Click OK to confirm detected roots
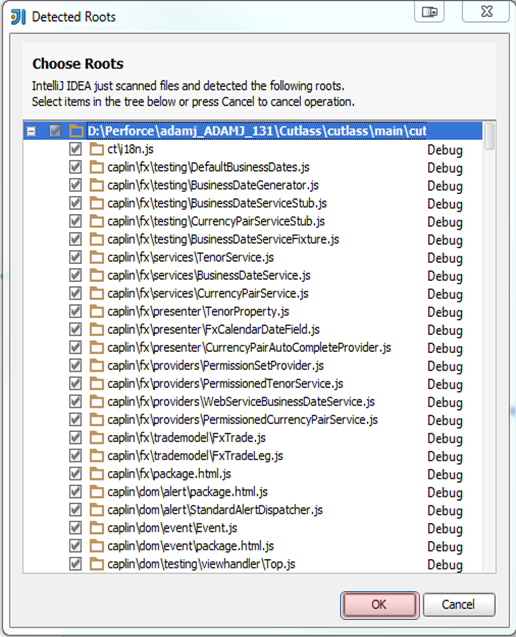516x637 pixels. pyautogui.click(x=379, y=604)
